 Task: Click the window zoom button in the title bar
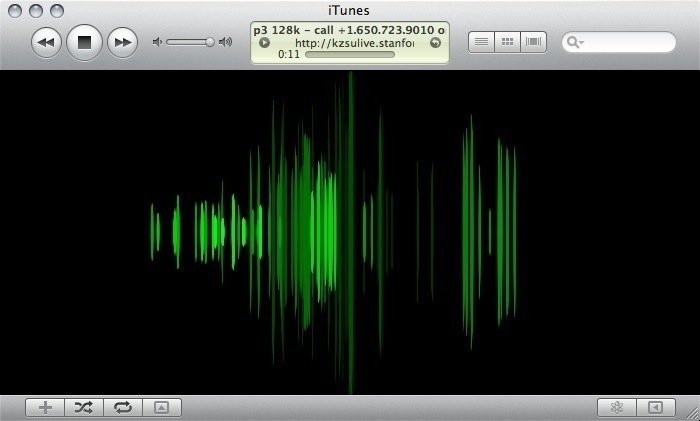click(57, 11)
